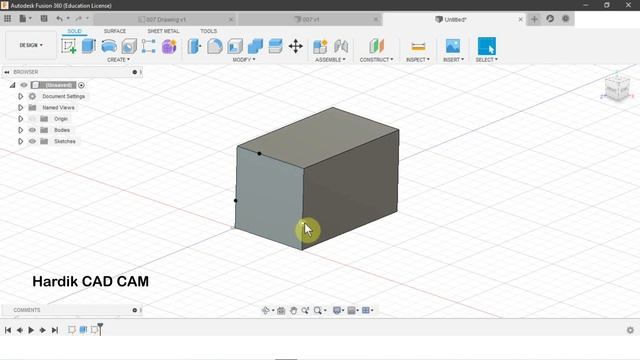The height and width of the screenshot is (360, 640).
Task: Activate the root component radio button
Action: point(81,85)
